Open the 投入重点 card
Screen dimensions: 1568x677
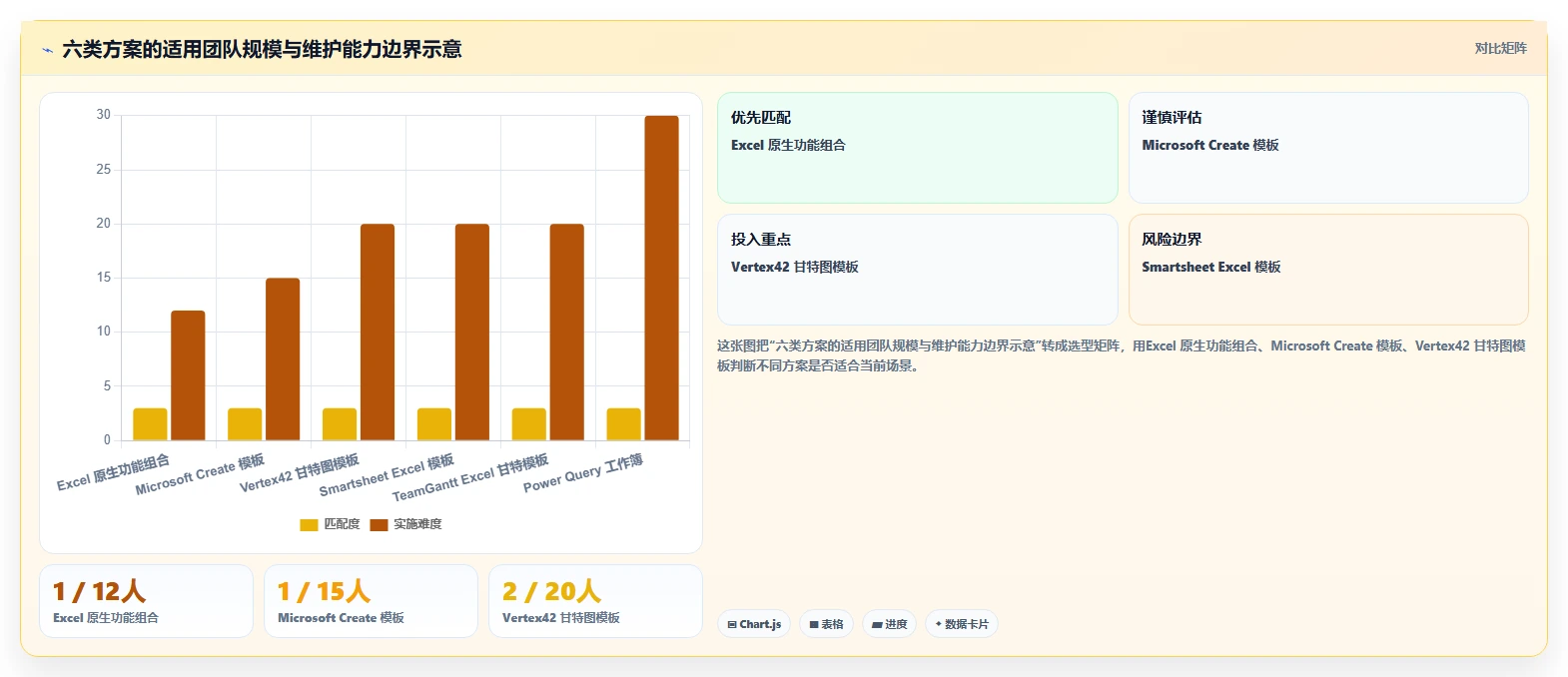(917, 270)
